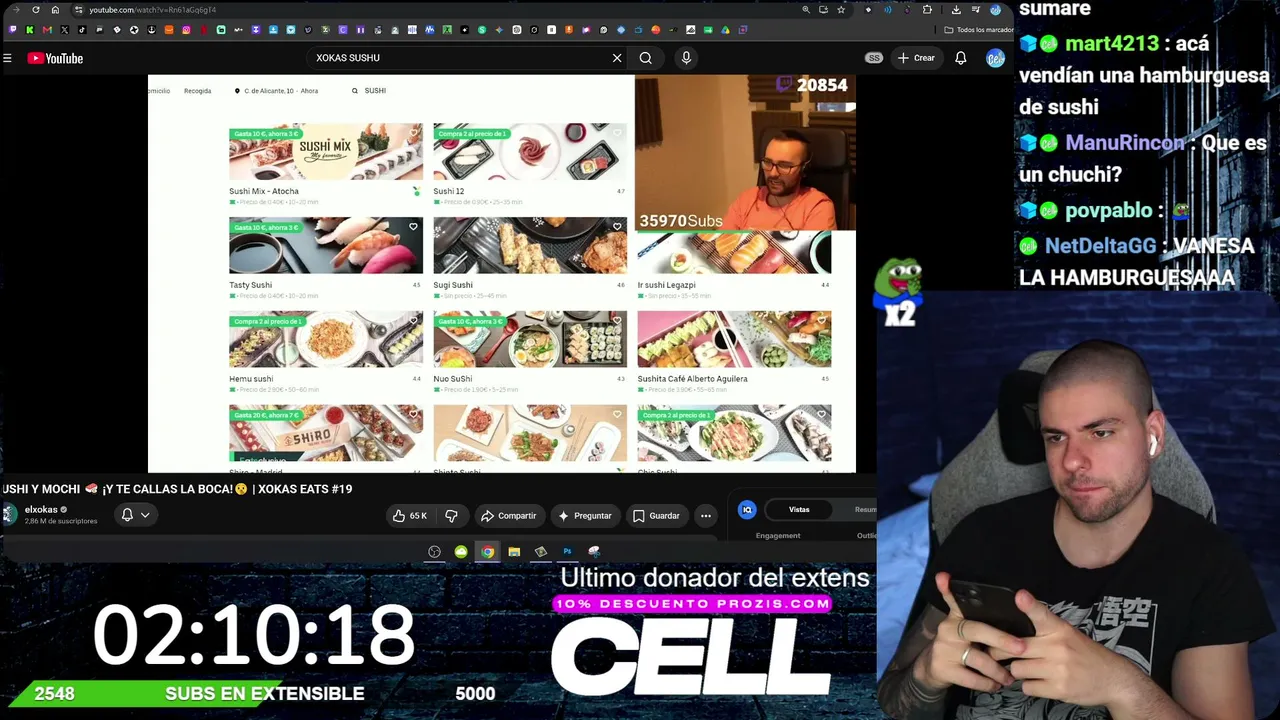Screen dimensions: 1280x720
Task: Open the Tasty Sushi restaurant name
Action: 250,285
